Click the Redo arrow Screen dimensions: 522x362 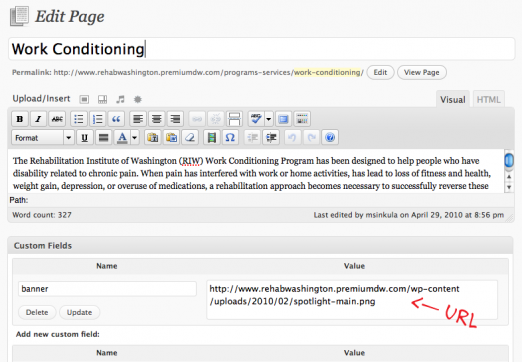(311, 138)
